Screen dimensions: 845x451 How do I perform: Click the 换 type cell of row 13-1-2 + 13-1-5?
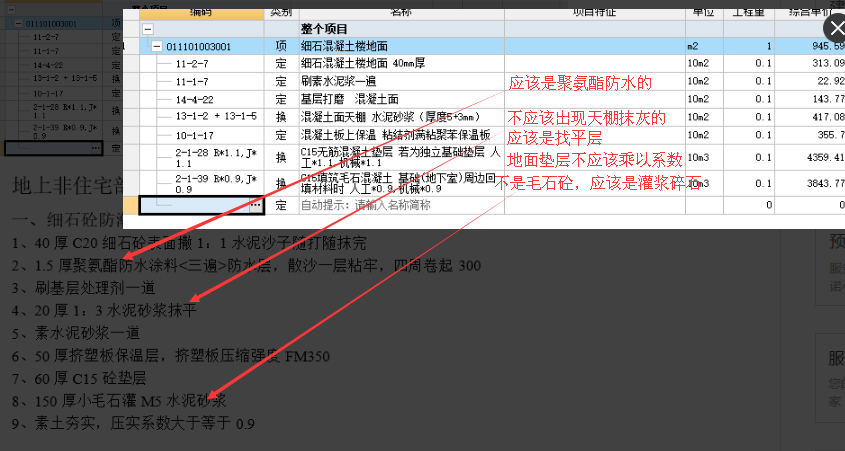(x=281, y=117)
